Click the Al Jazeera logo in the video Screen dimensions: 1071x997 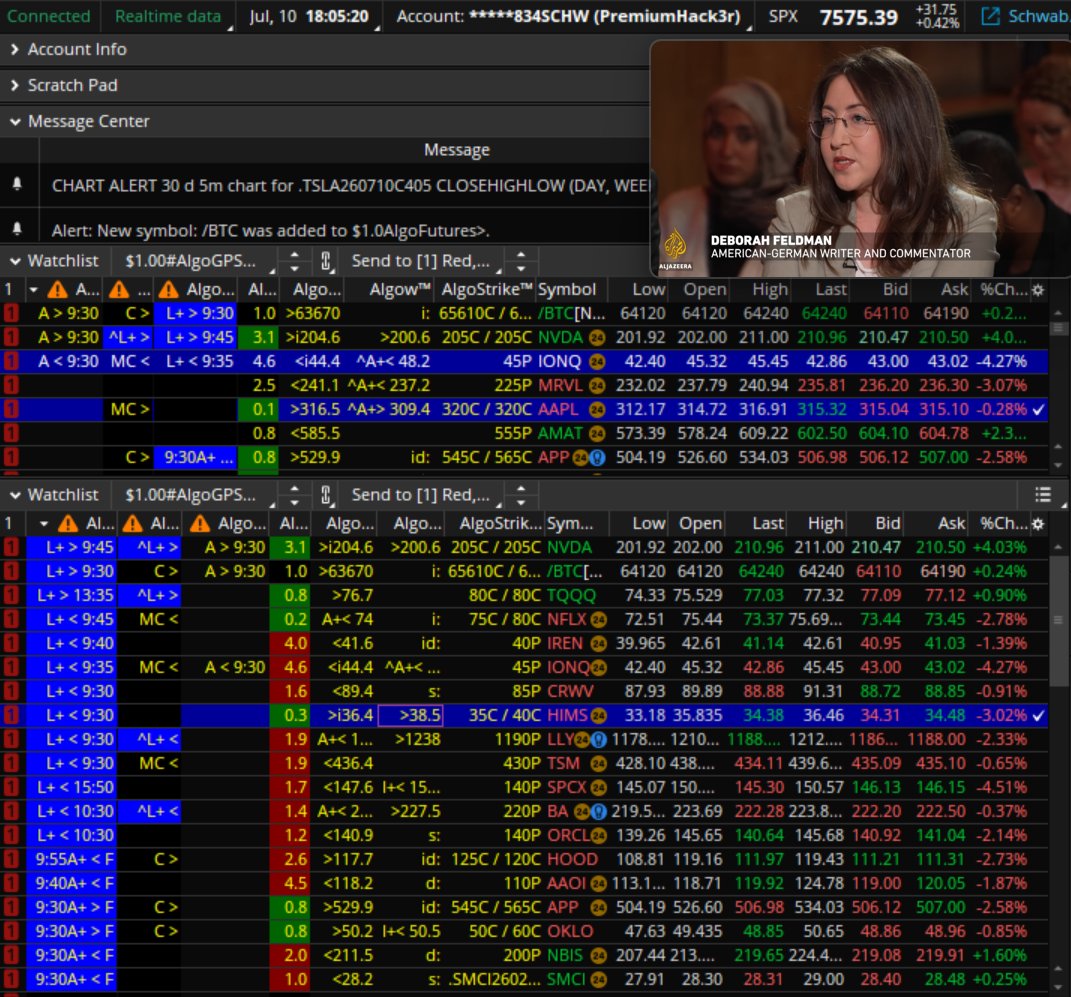click(675, 249)
